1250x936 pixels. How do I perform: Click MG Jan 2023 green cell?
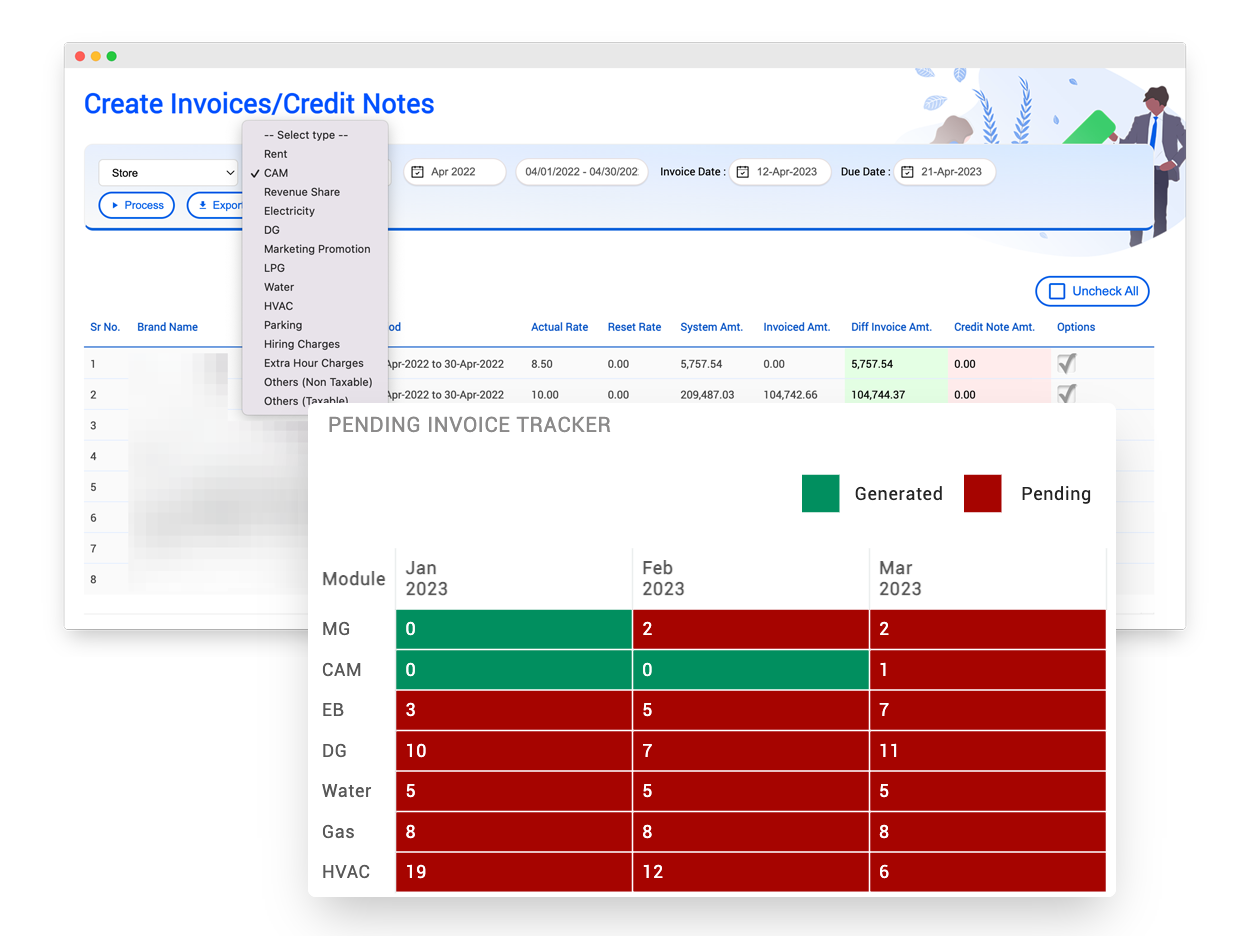click(x=514, y=629)
